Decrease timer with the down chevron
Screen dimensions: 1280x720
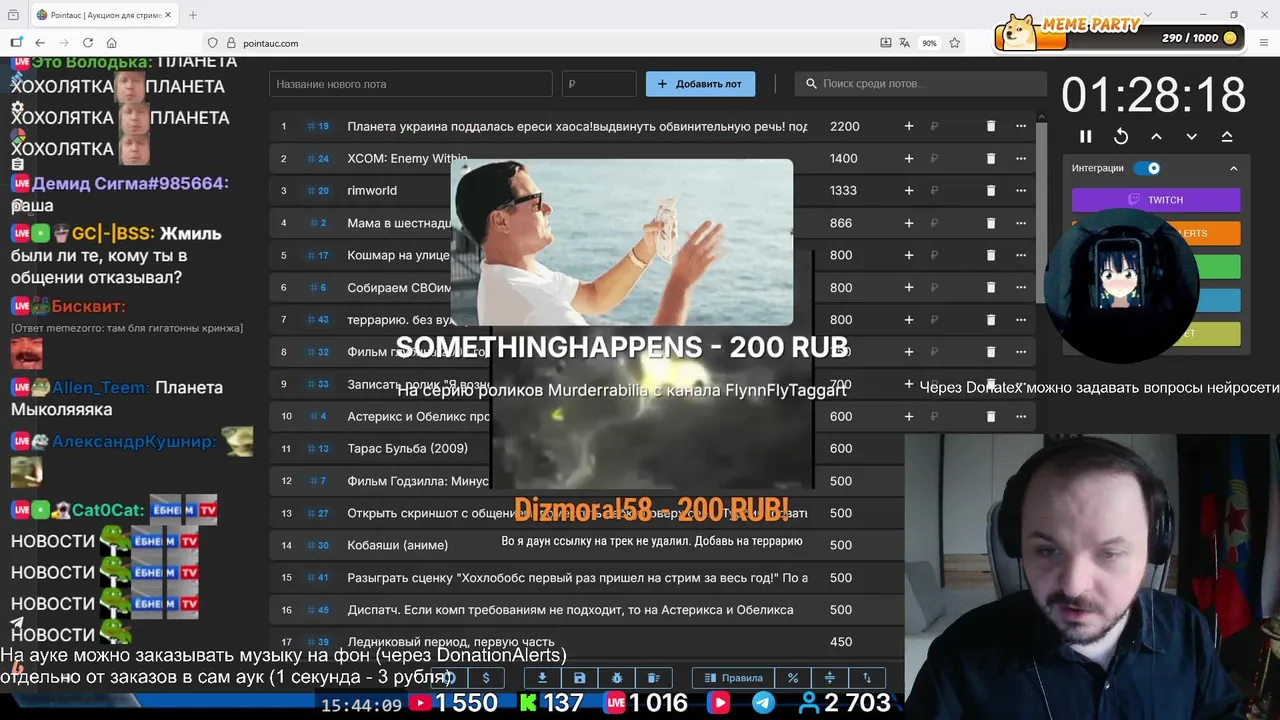pos(1191,136)
